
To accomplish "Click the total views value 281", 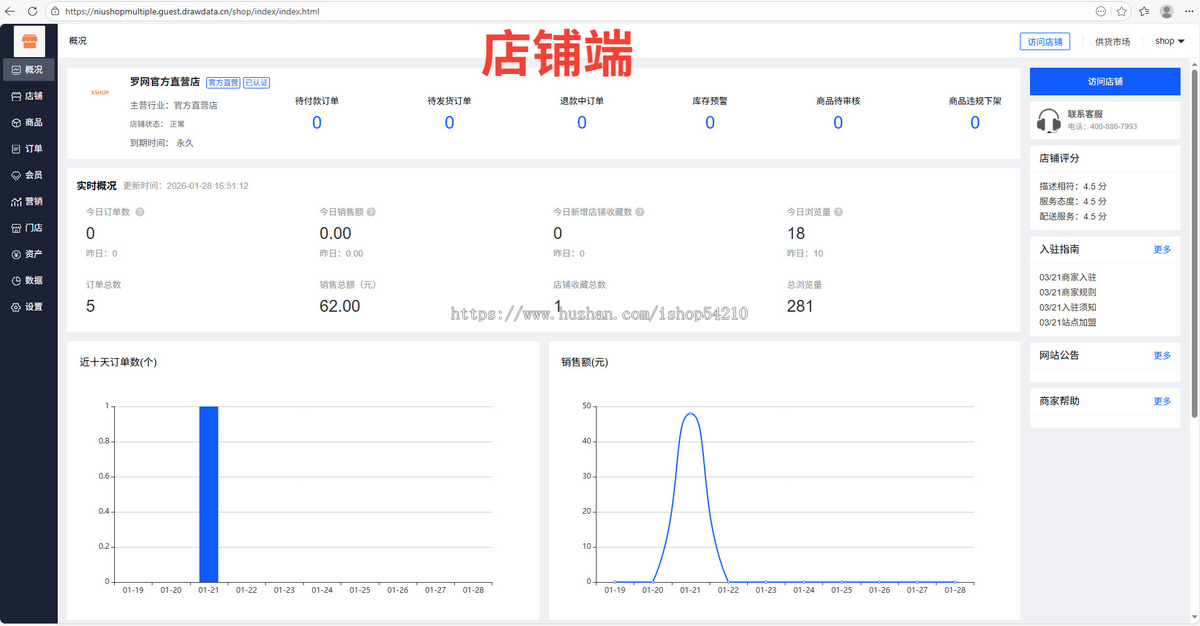I will [x=801, y=306].
